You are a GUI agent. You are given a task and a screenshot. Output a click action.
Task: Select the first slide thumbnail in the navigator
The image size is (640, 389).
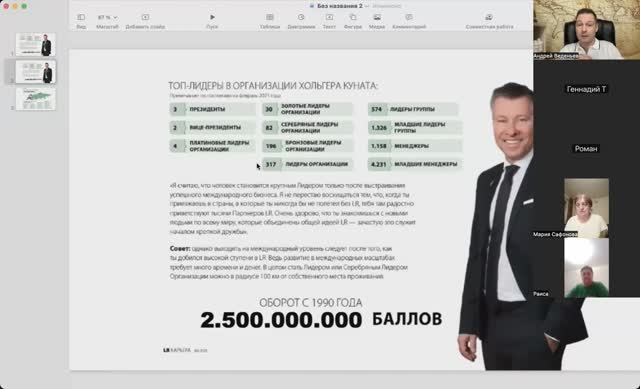point(36,44)
